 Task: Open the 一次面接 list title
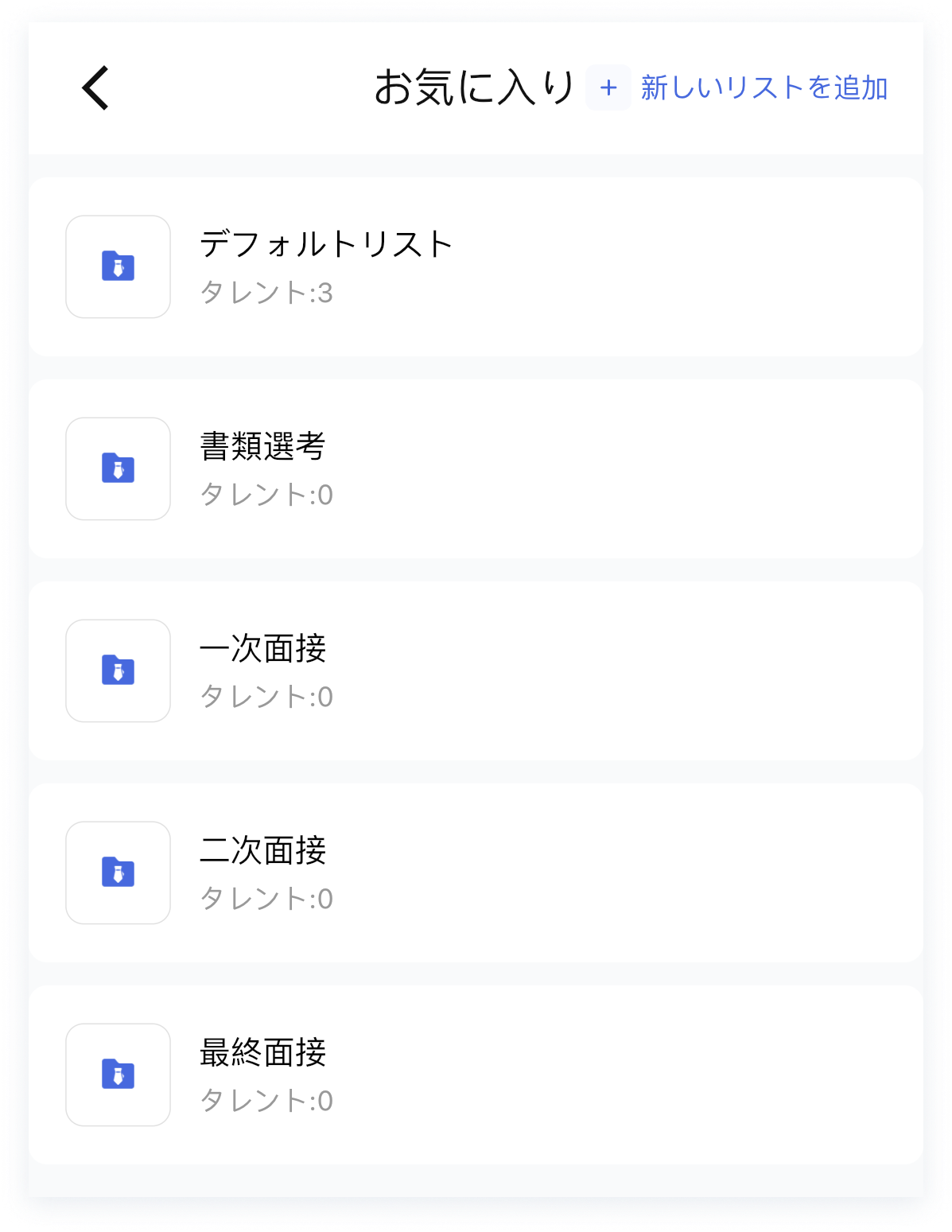pos(262,648)
